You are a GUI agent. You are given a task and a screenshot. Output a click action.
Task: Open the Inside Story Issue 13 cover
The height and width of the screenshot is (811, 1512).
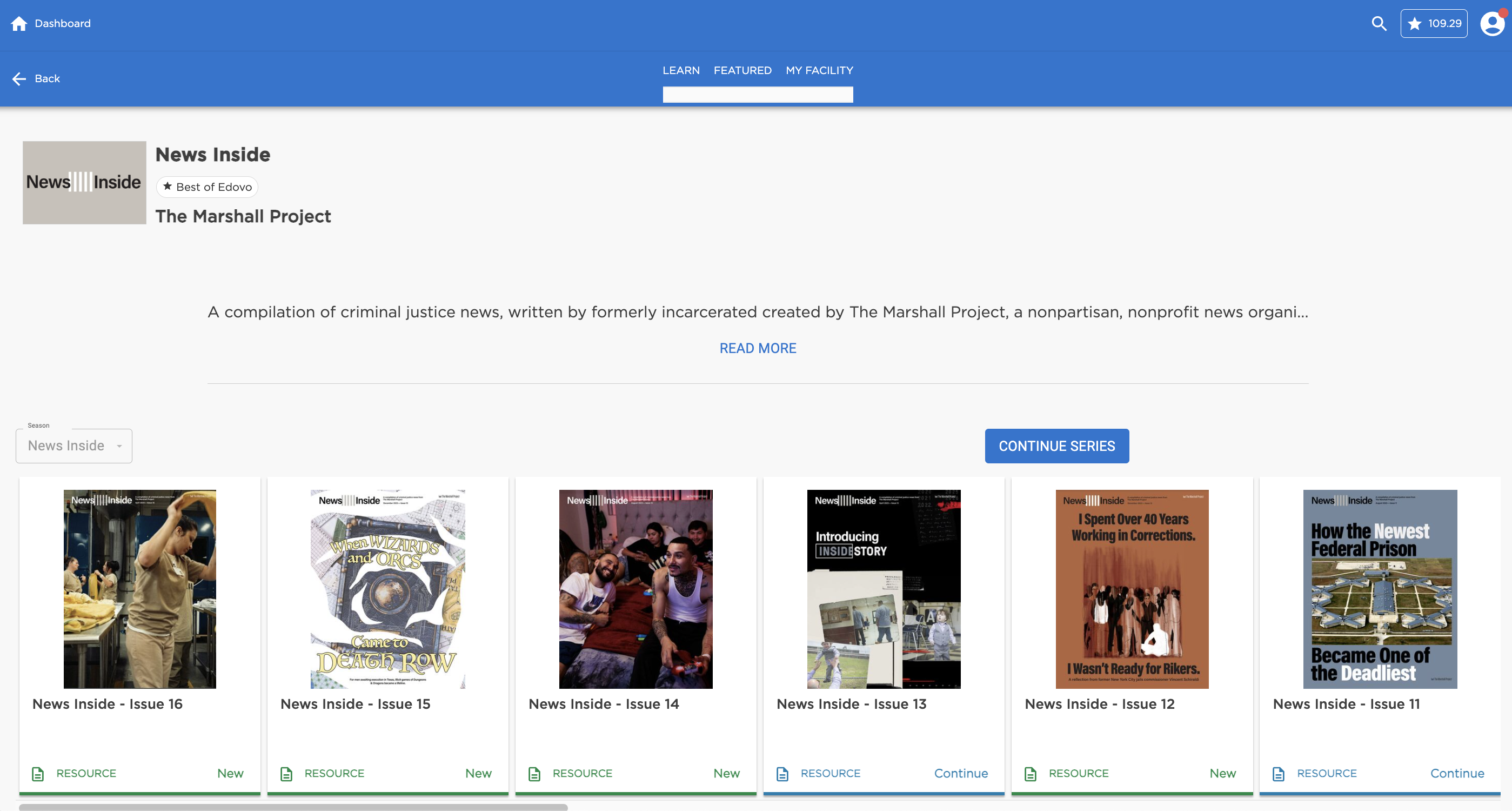[x=884, y=589]
